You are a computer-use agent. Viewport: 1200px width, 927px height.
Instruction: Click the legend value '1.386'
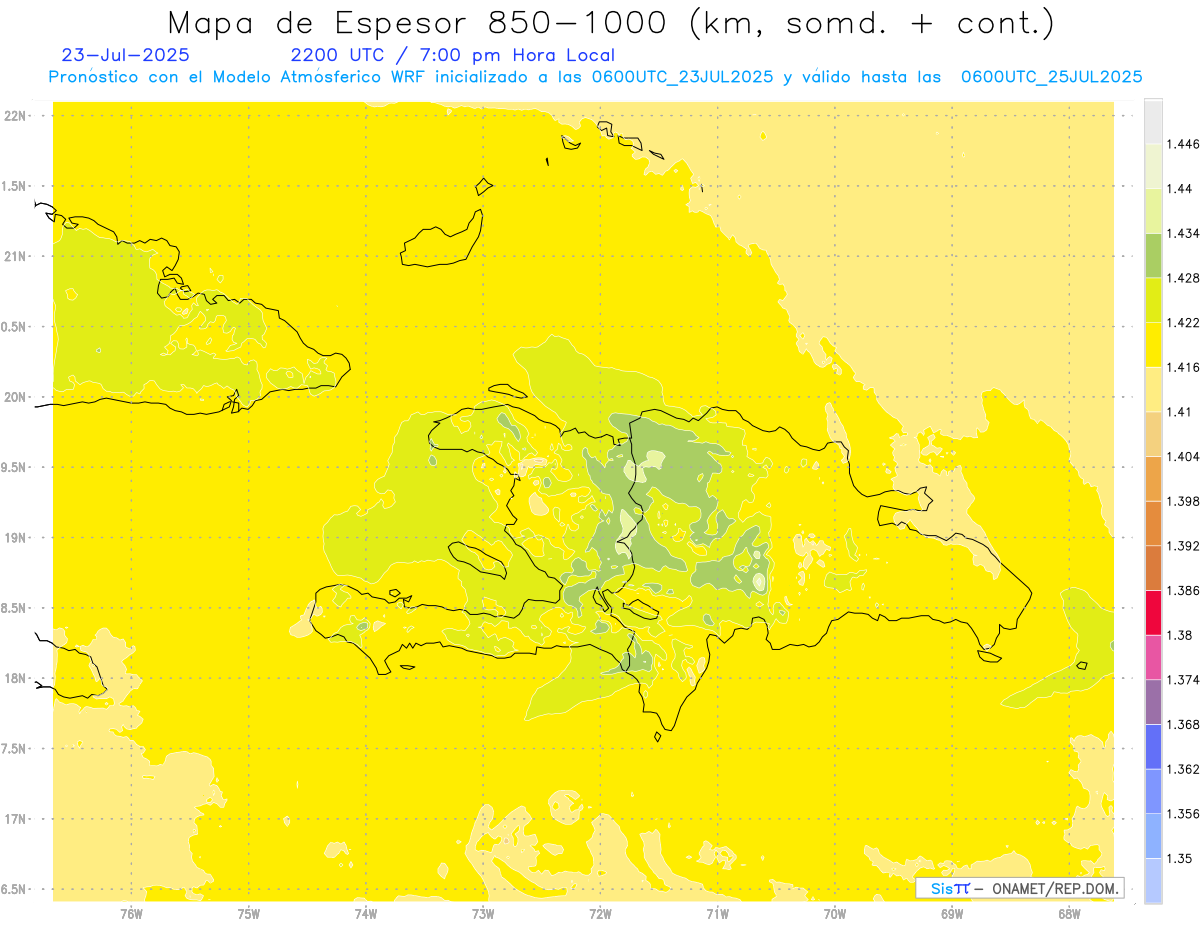(x=1182, y=590)
